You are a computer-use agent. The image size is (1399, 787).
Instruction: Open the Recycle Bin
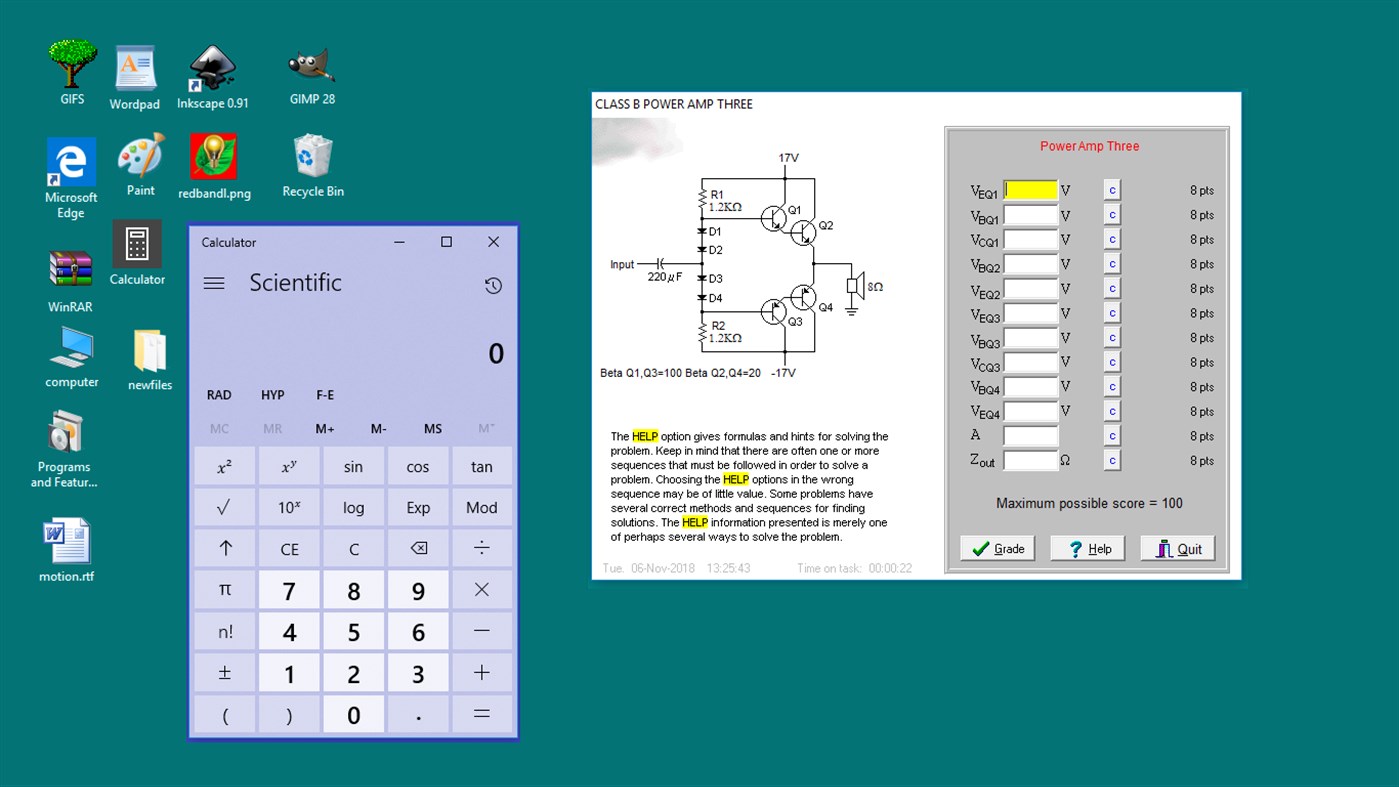[312, 160]
